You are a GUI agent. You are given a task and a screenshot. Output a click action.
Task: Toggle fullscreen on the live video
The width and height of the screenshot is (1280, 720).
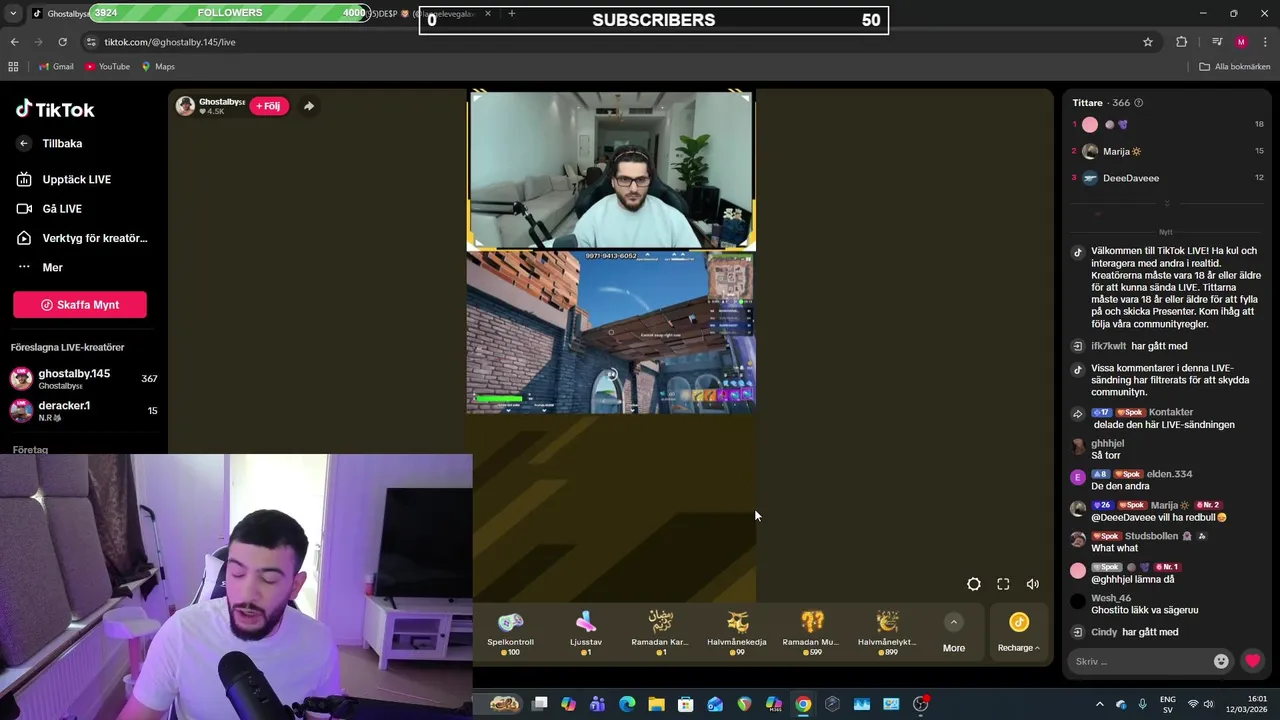[1003, 584]
